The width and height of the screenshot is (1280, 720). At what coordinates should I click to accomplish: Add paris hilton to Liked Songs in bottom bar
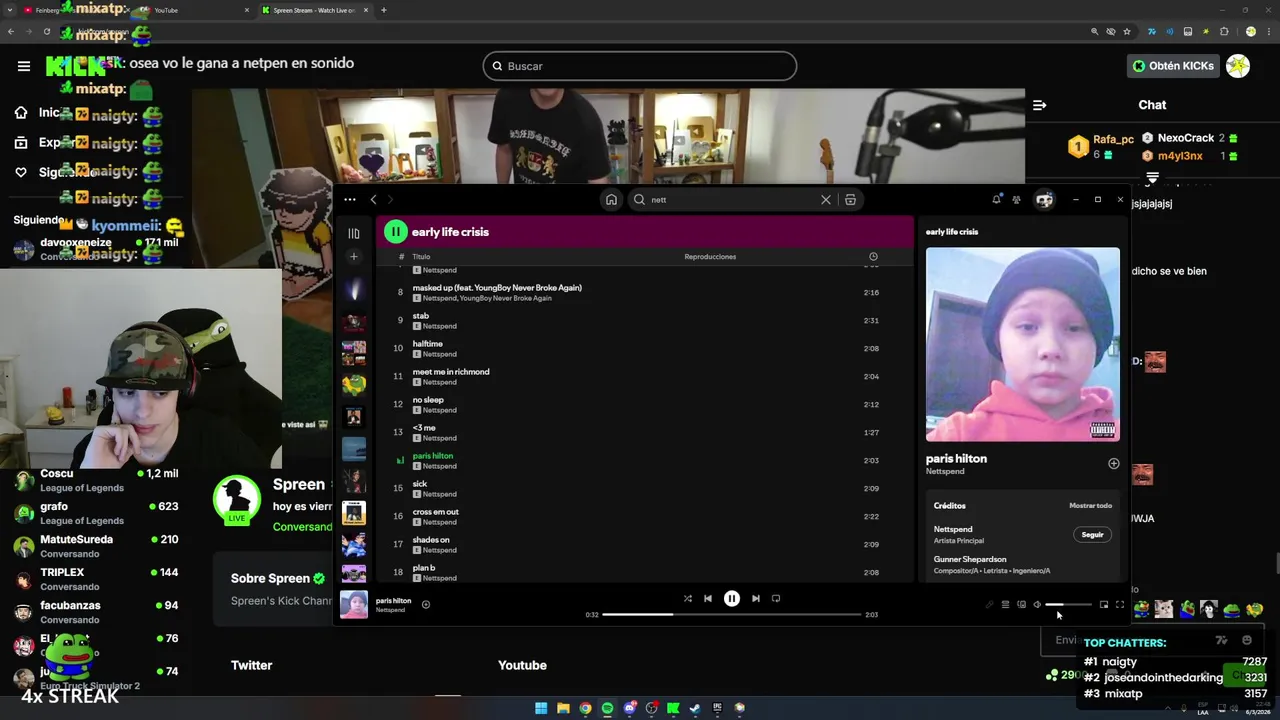pyautogui.click(x=425, y=604)
